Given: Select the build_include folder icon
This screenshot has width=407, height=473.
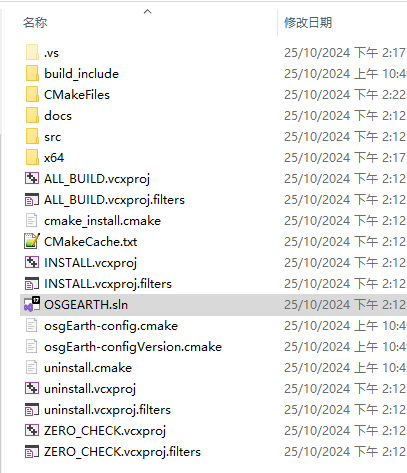Looking at the screenshot, I should tap(32, 73).
